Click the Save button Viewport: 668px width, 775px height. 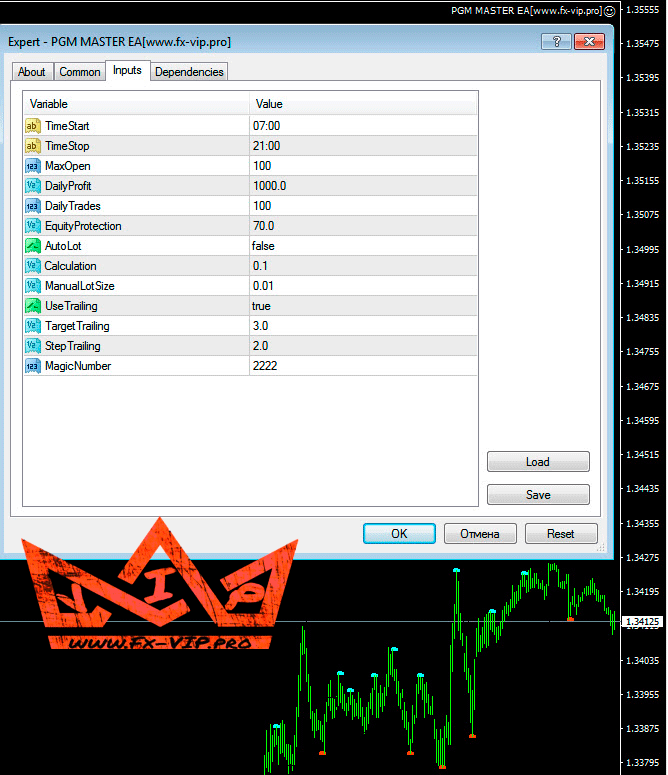[x=538, y=495]
